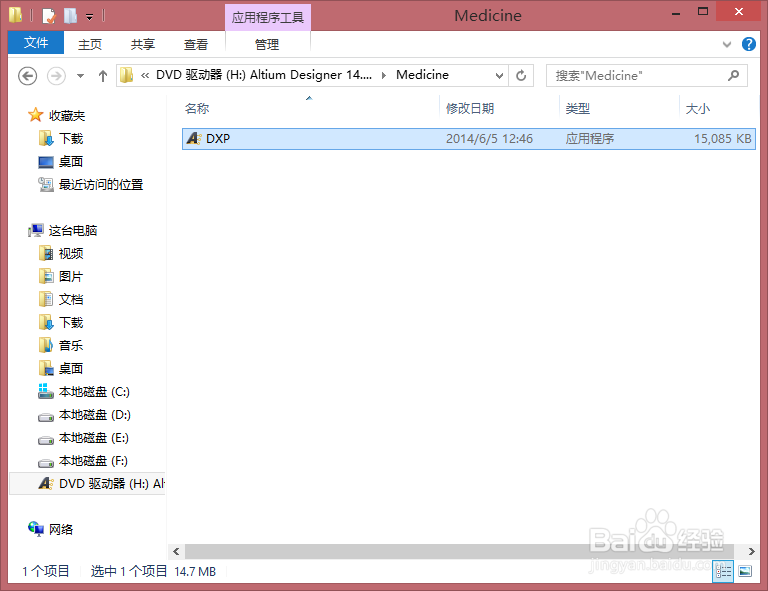Click the 这台电脑 computer icon
This screenshot has height=591, width=768.
coord(36,230)
